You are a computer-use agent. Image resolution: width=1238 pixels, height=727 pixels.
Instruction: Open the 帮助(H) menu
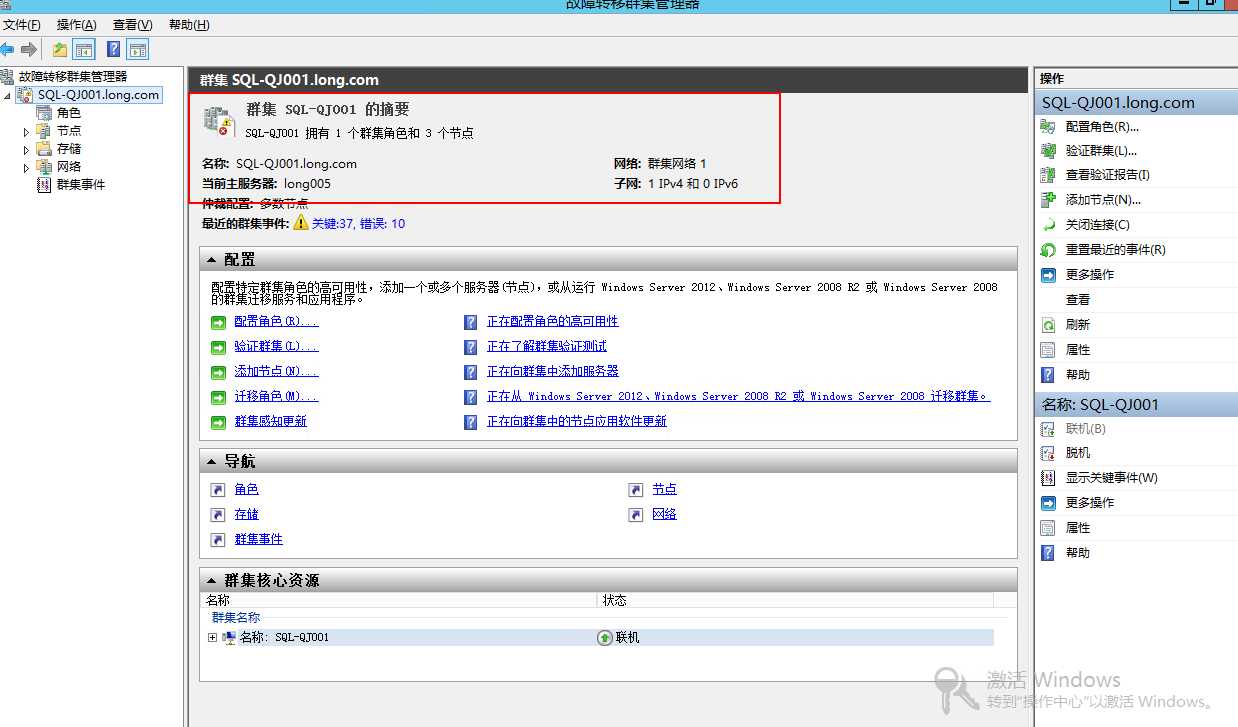pos(189,25)
